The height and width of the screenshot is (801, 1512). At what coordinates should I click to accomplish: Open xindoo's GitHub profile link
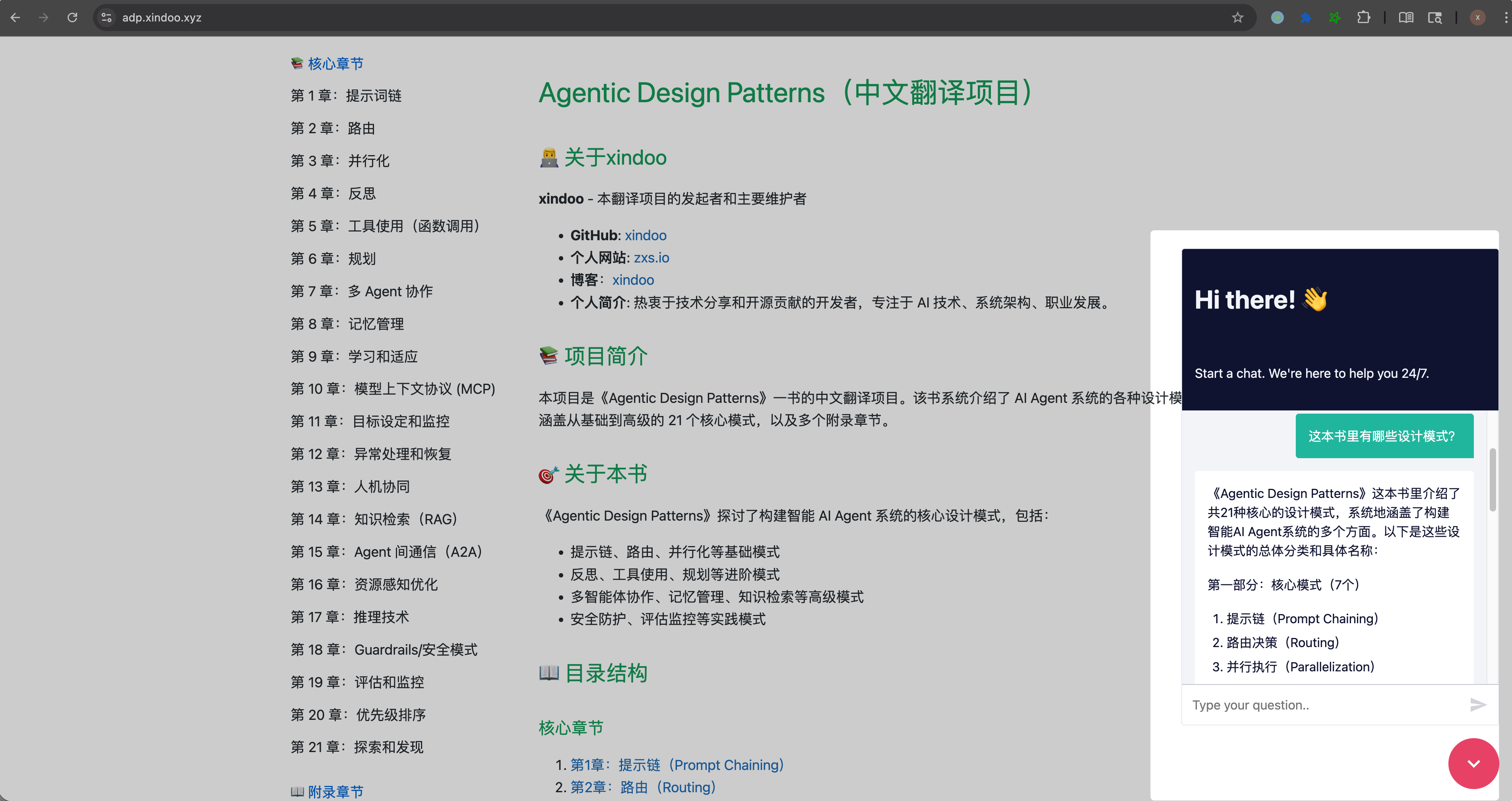645,235
